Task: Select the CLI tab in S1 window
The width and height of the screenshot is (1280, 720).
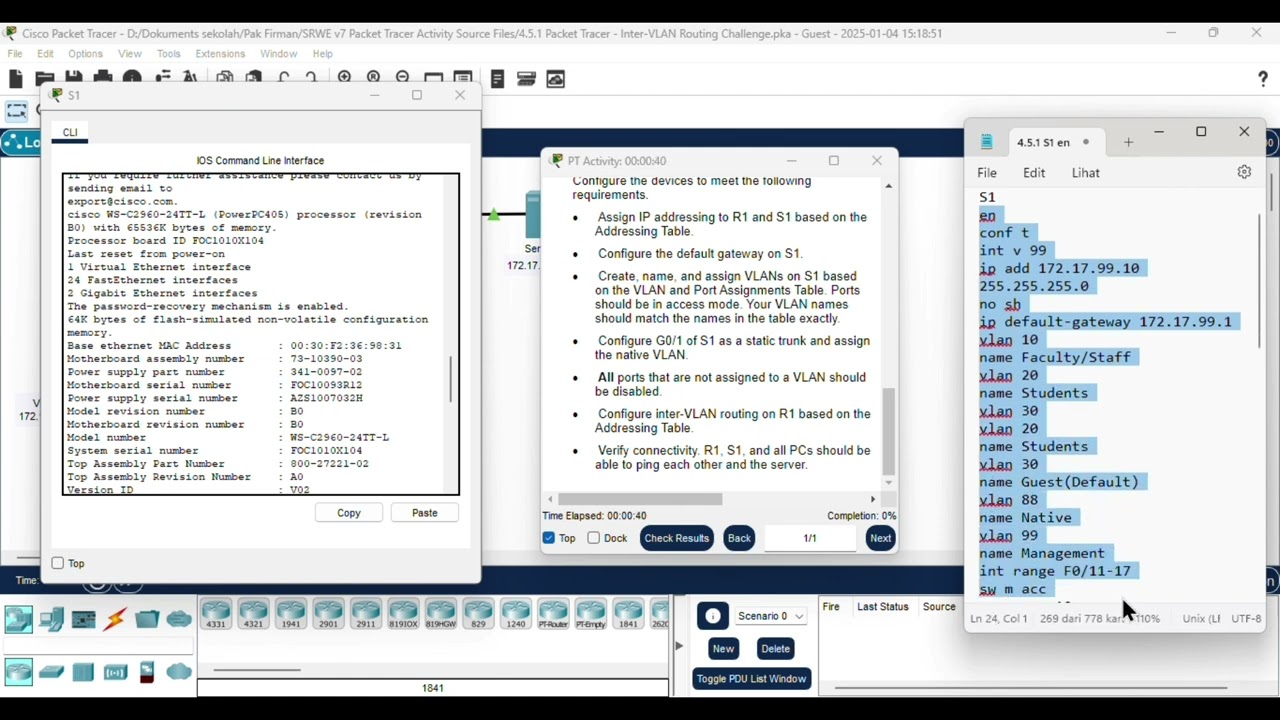Action: point(70,132)
